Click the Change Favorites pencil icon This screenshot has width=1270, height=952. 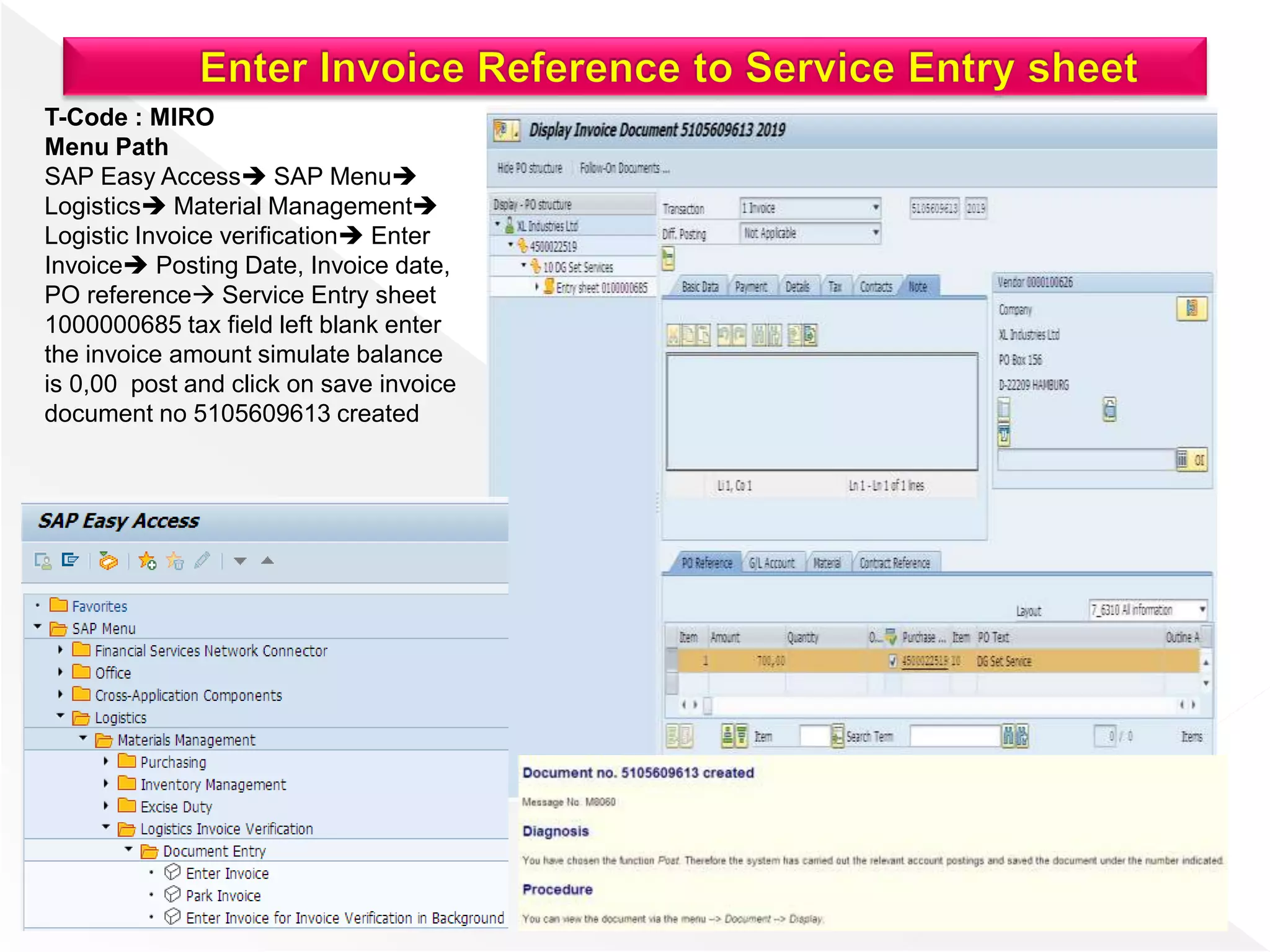click(x=202, y=561)
